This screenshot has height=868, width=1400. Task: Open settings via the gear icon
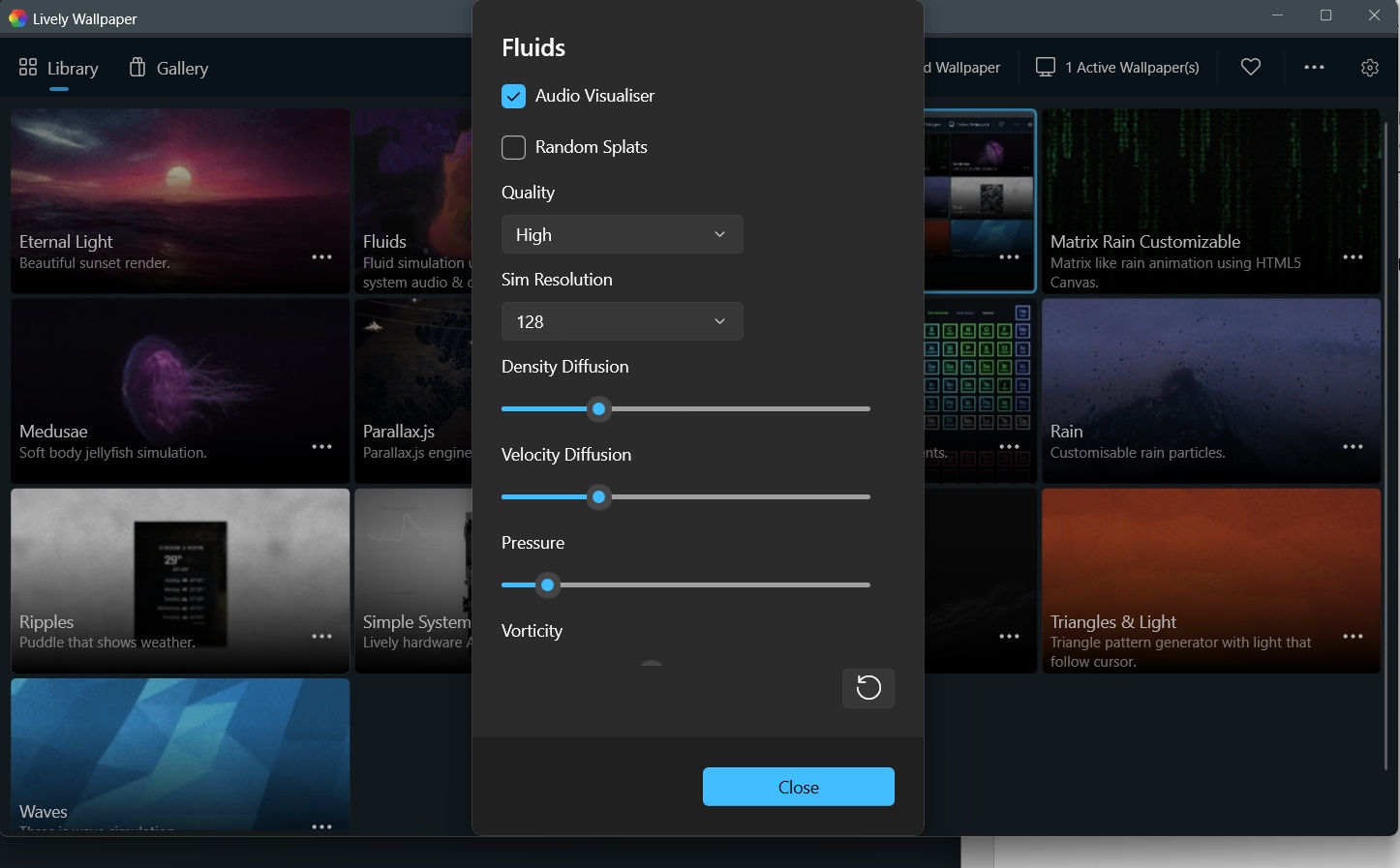click(1369, 68)
